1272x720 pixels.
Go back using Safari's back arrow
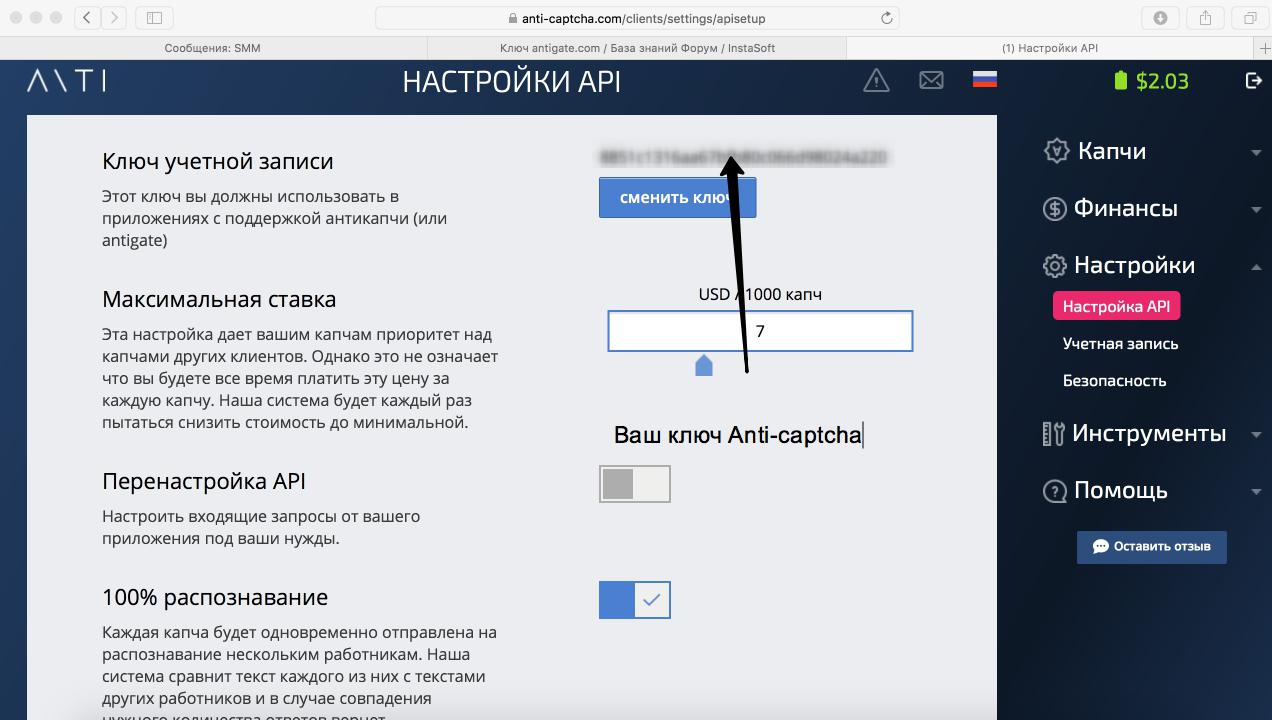point(87,17)
